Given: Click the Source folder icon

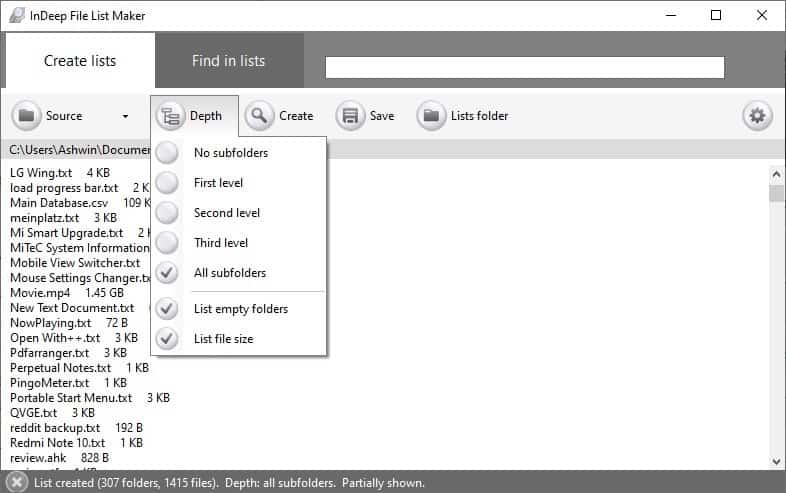Looking at the screenshot, I should (x=26, y=116).
